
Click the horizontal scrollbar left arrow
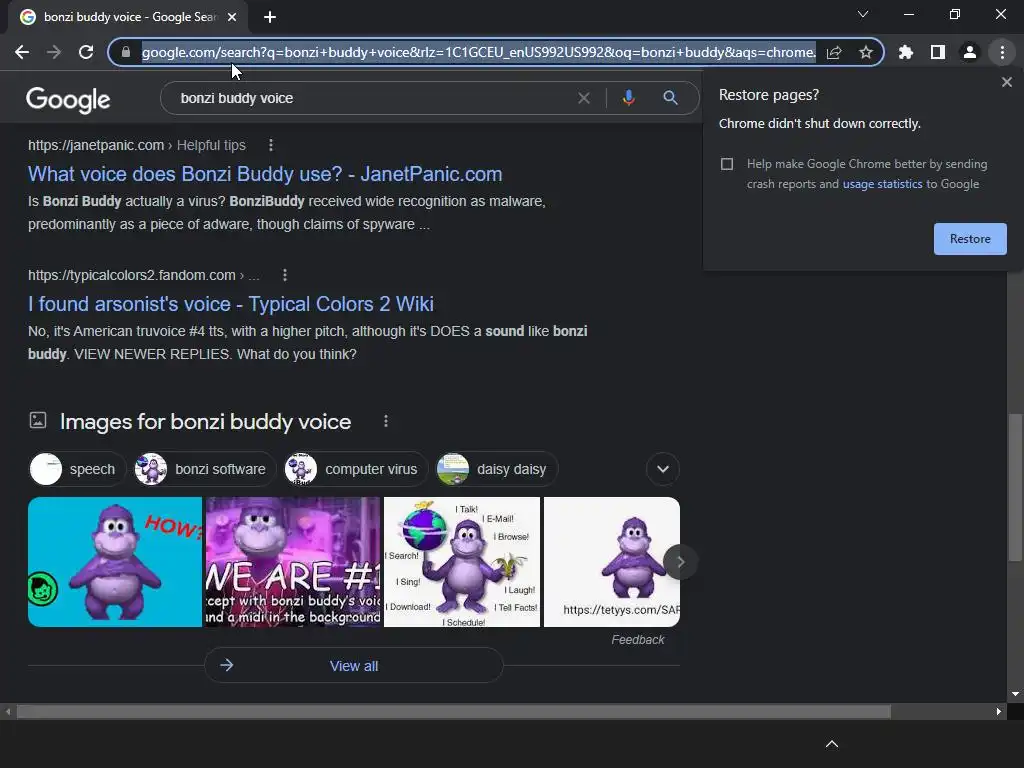7,712
